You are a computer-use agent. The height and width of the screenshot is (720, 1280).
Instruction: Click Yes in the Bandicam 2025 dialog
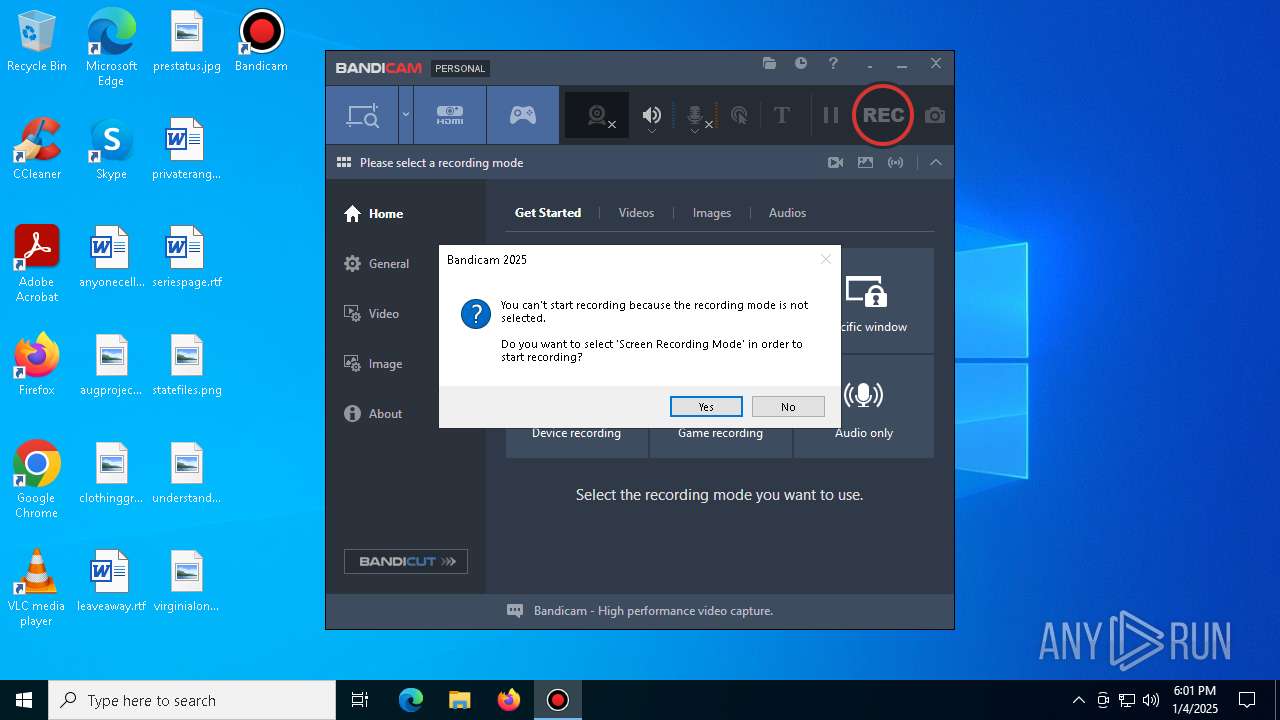(x=706, y=407)
